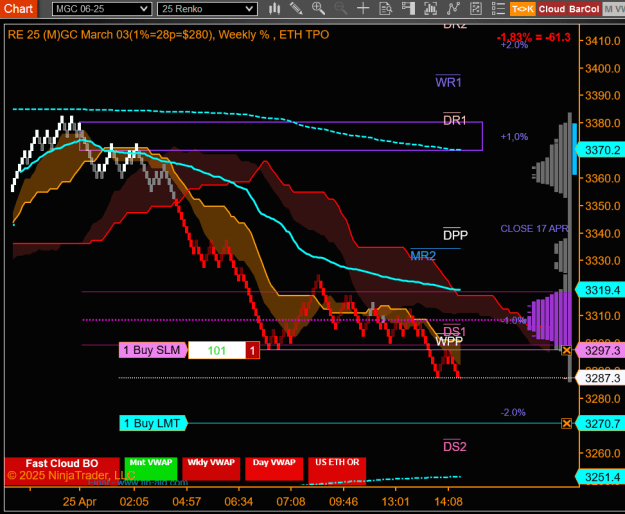625x514 pixels.
Task: Click the 3370.2 price marker
Action: [x=600, y=150]
